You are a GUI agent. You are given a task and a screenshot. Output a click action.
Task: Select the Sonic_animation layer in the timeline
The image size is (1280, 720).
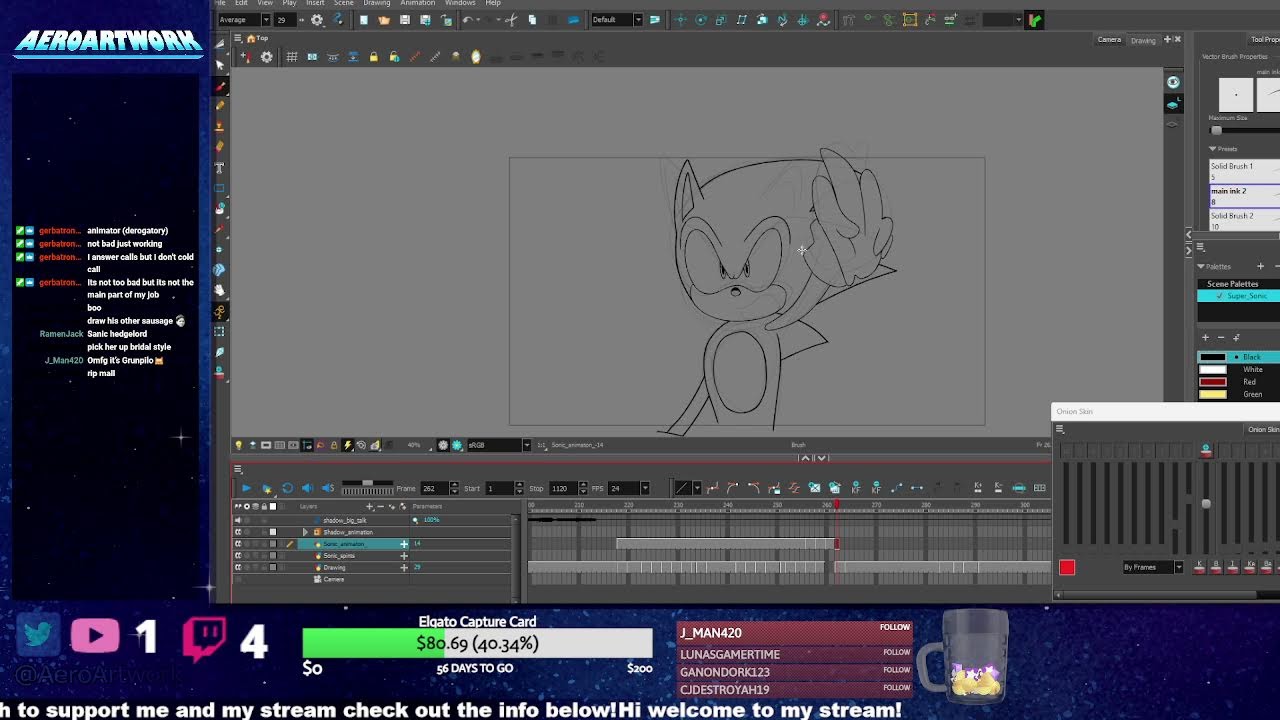click(x=347, y=544)
